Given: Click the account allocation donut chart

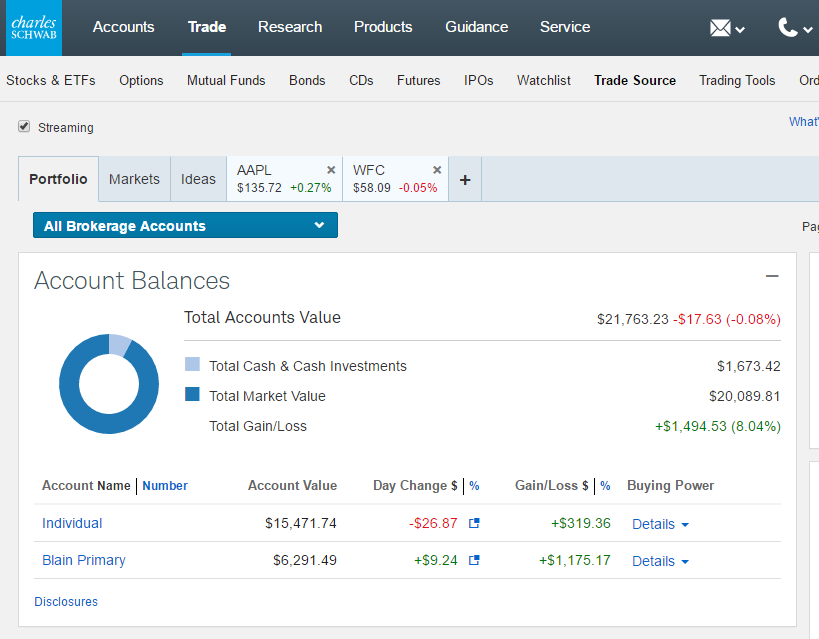Looking at the screenshot, I should pyautogui.click(x=109, y=384).
